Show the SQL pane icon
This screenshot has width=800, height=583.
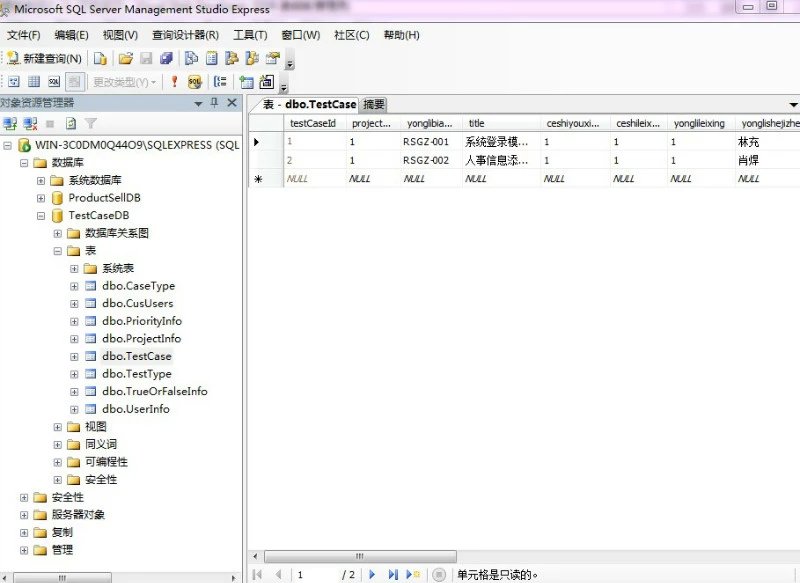tap(54, 82)
